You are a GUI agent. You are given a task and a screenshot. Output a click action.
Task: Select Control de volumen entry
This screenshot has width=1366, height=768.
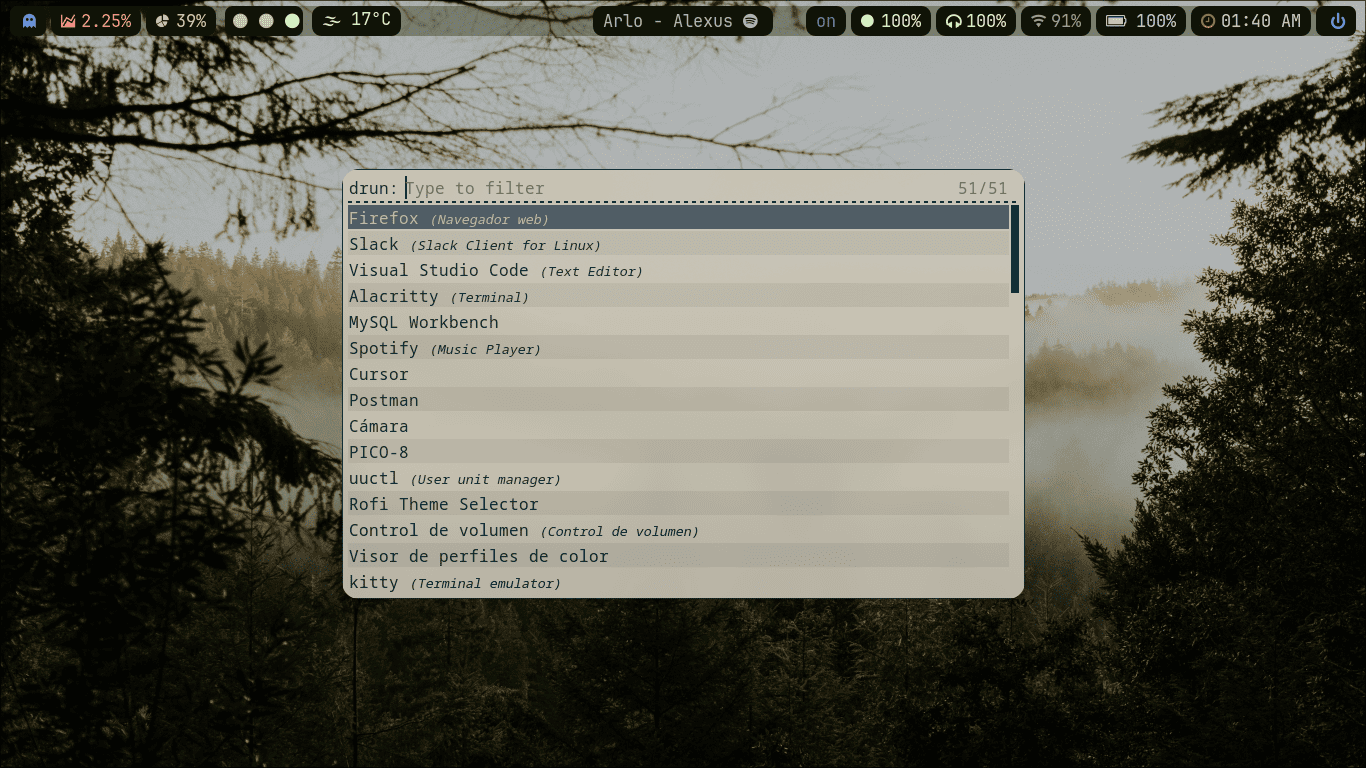click(678, 530)
